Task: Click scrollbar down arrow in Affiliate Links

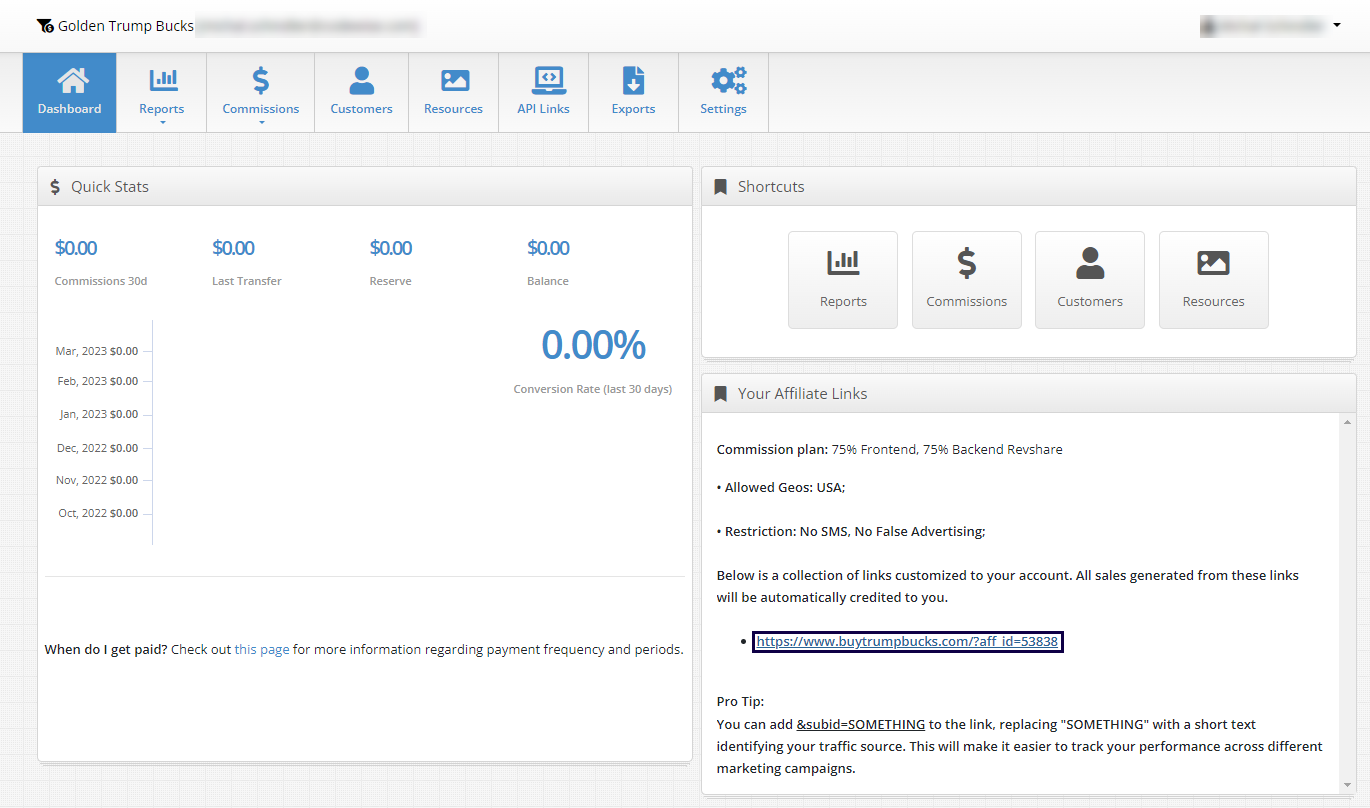Action: point(1347,785)
